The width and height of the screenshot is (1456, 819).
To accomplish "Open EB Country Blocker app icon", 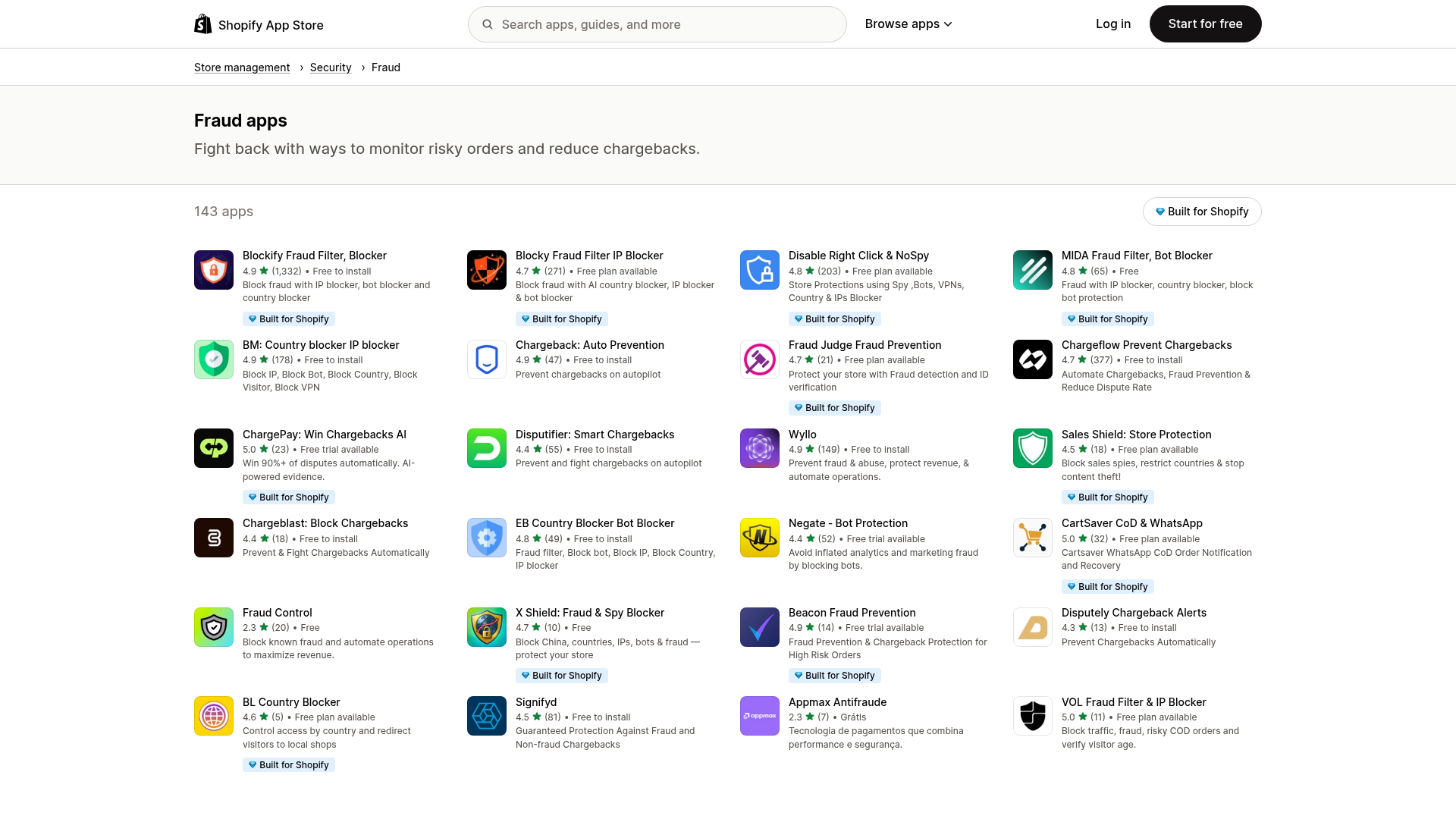I will [x=487, y=538].
